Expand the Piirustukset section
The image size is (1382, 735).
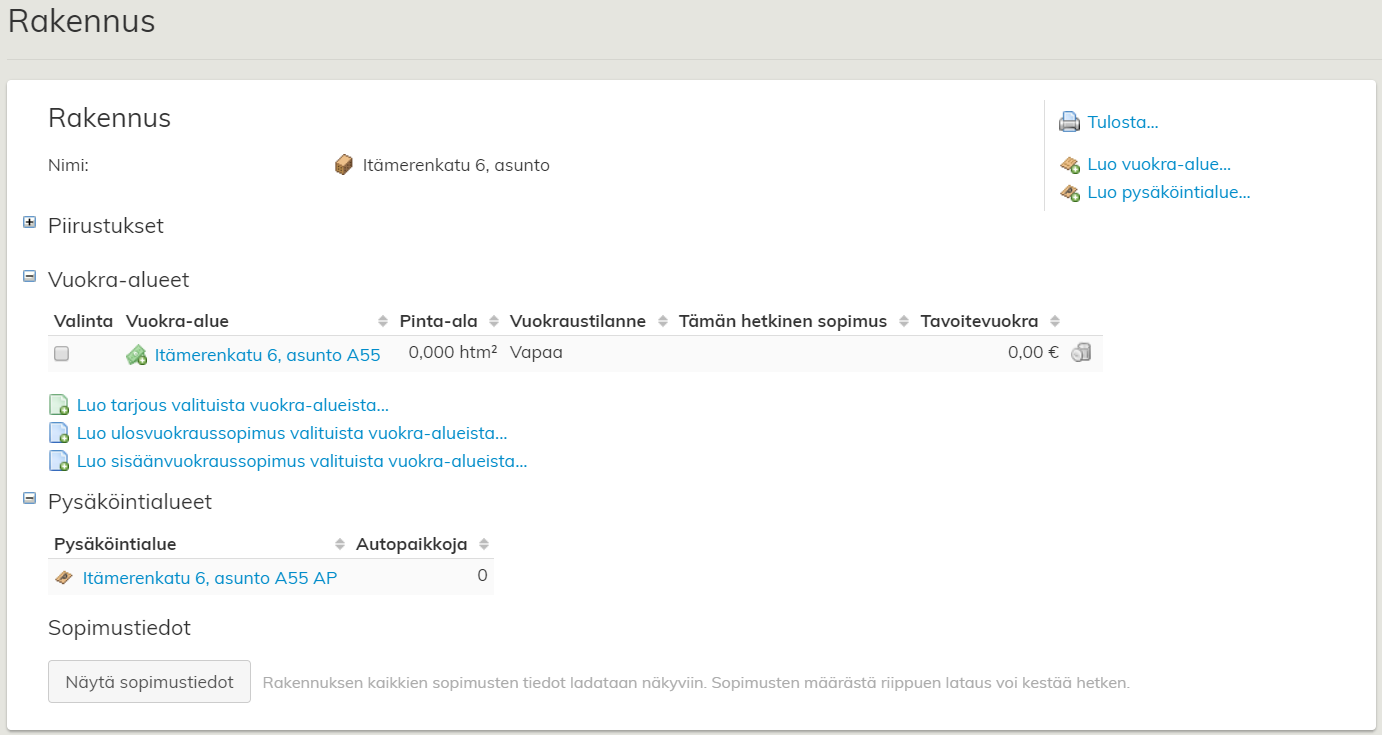30,223
